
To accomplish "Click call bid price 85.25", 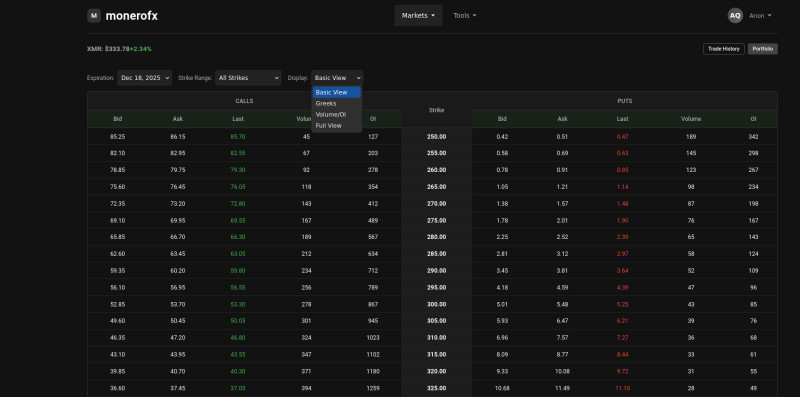I will pos(117,137).
